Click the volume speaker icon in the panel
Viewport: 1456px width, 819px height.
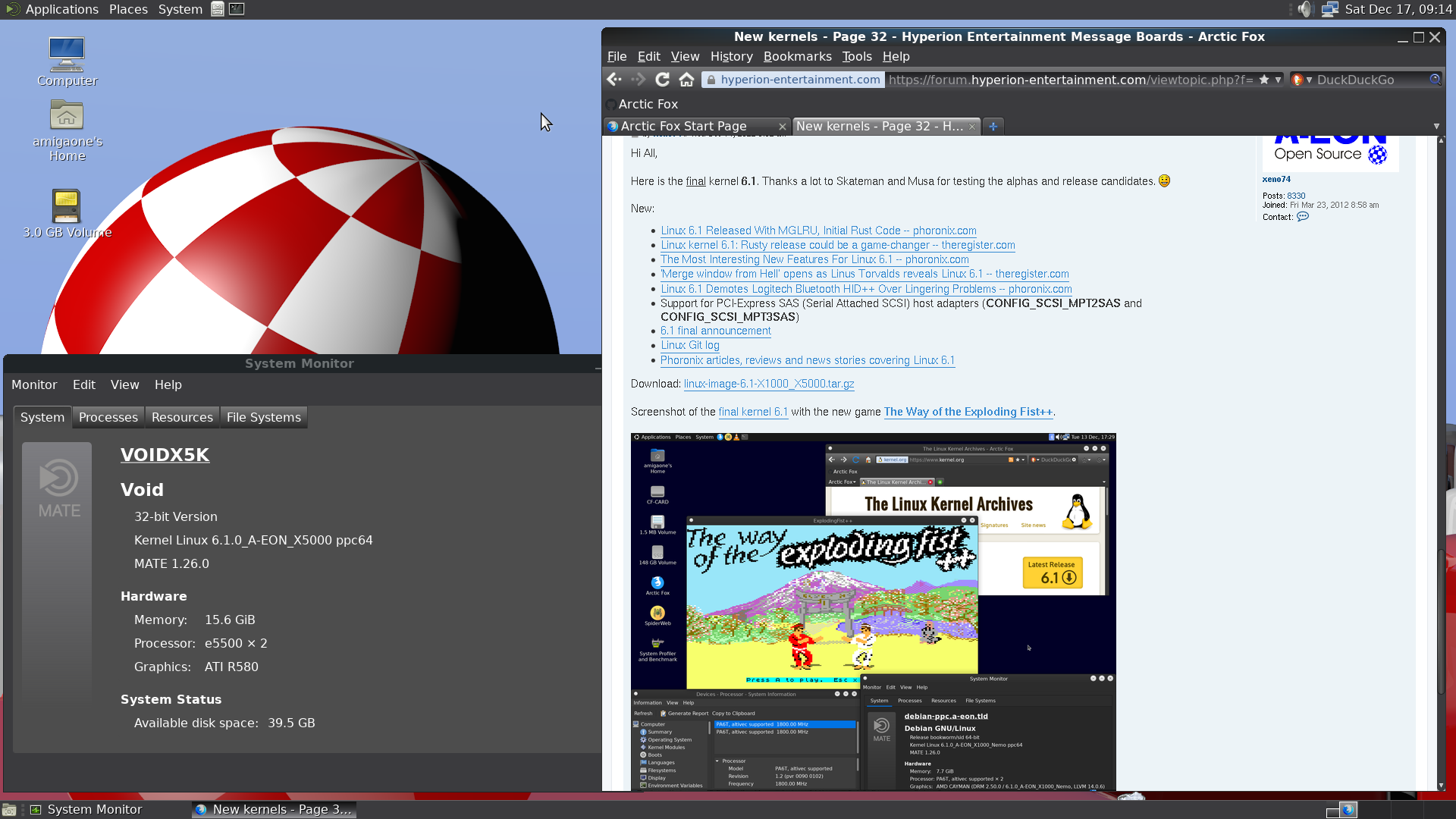point(1304,9)
